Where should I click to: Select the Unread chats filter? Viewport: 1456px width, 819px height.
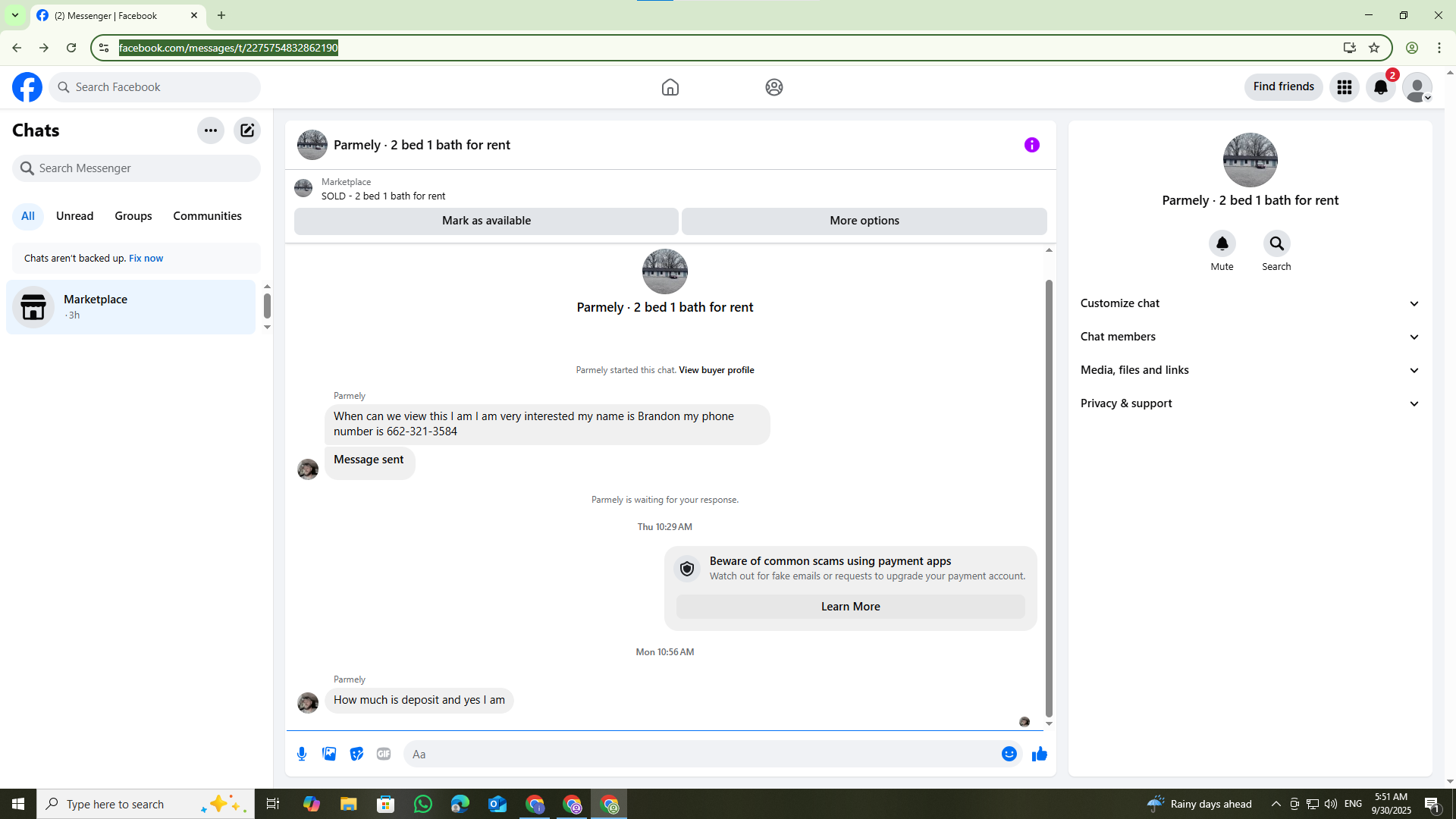(75, 216)
